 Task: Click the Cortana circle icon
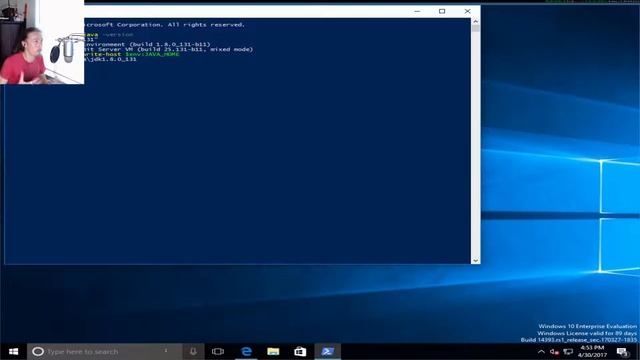coord(38,351)
